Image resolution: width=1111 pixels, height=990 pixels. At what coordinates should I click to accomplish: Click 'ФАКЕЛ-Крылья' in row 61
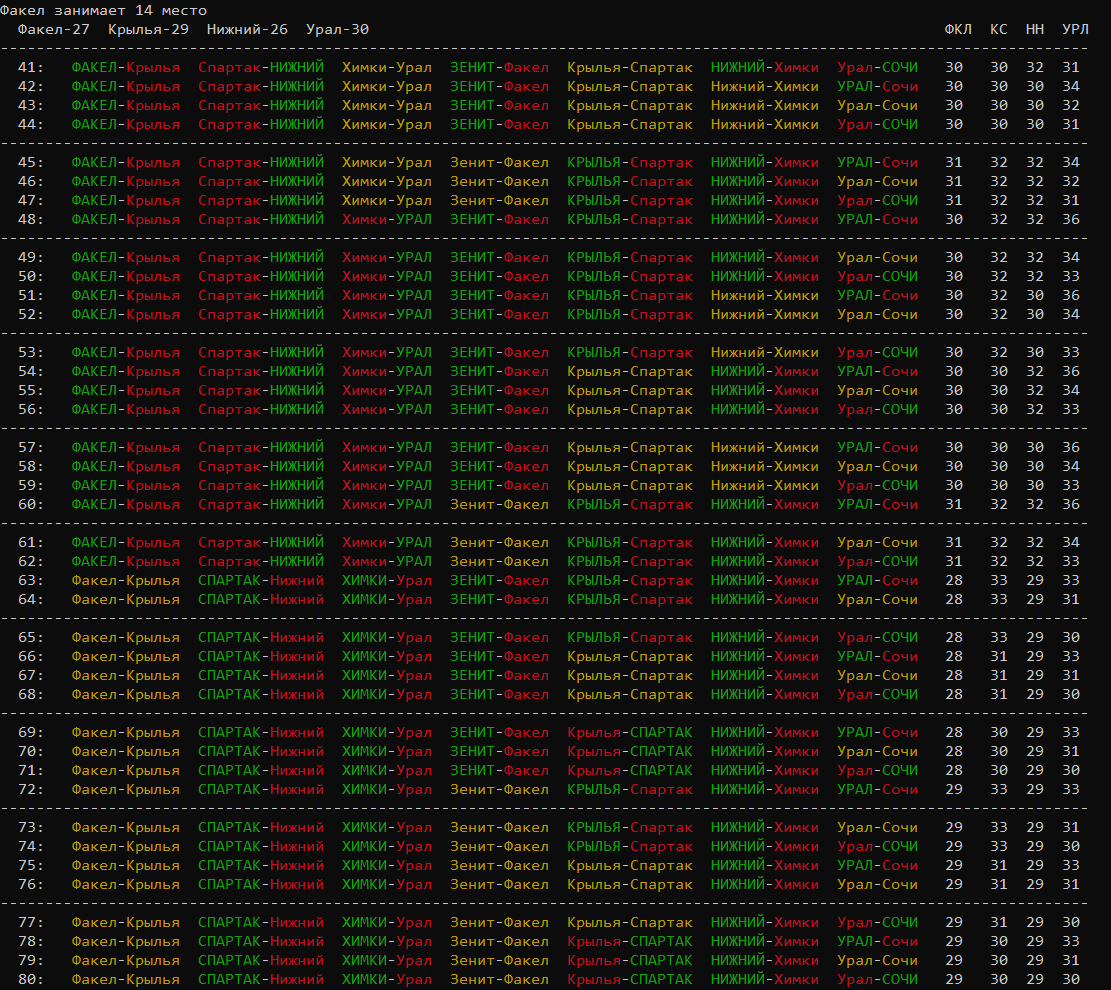point(125,542)
